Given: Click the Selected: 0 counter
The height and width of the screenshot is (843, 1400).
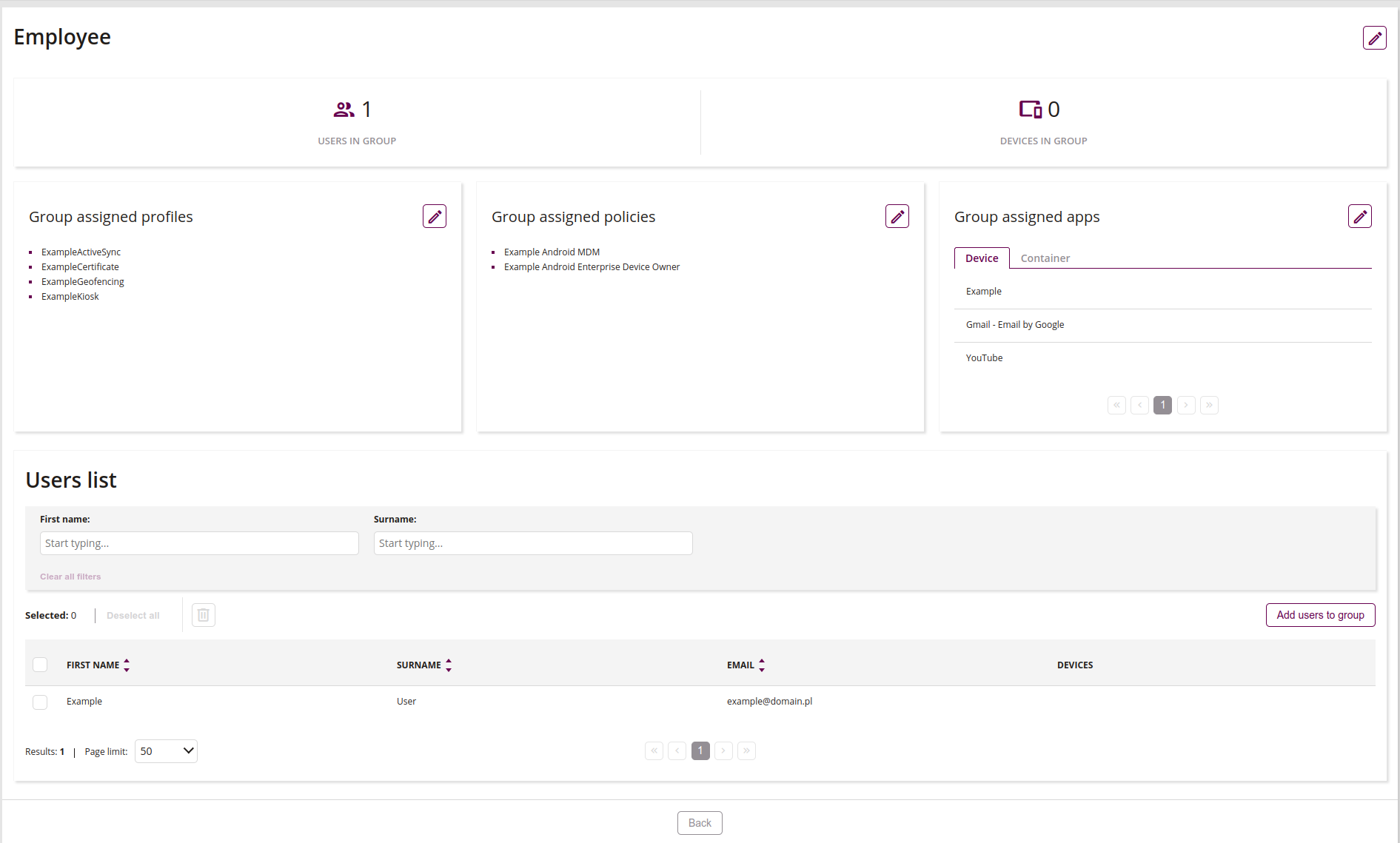Looking at the screenshot, I should pos(50,616).
